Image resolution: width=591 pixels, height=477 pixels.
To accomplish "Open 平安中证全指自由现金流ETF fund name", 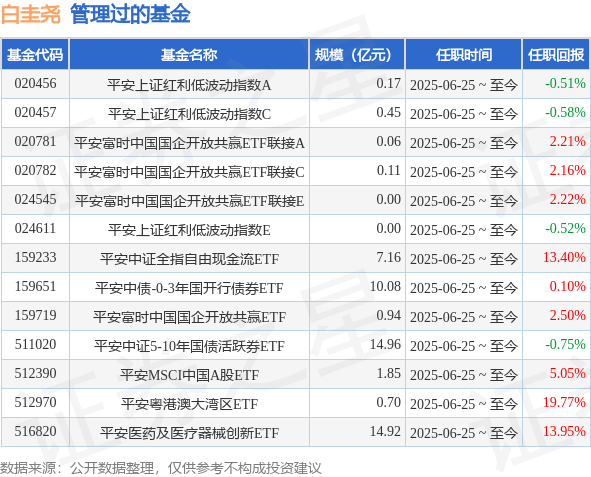I will 189,259.
